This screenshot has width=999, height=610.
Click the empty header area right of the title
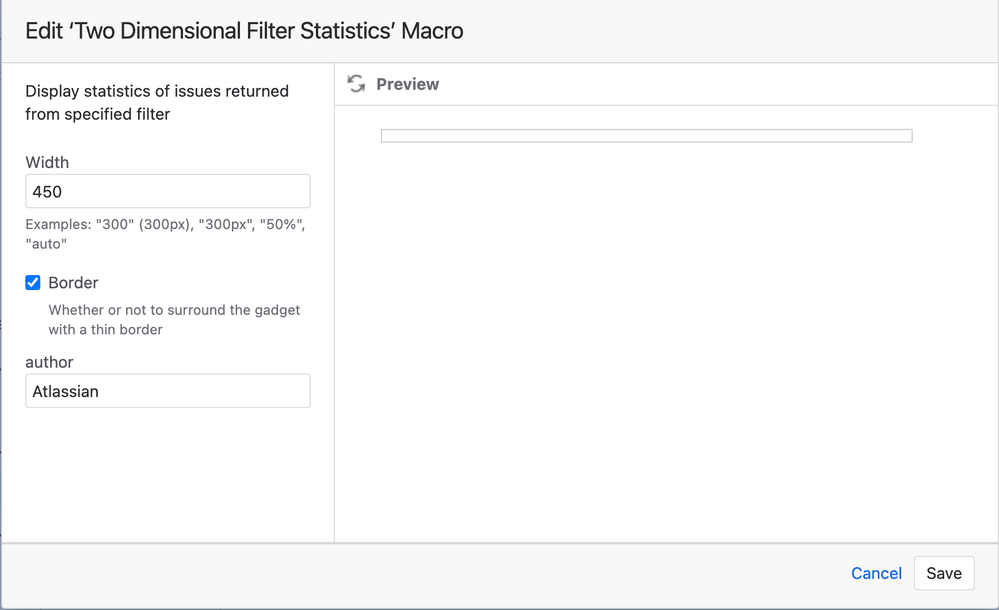[730, 31]
